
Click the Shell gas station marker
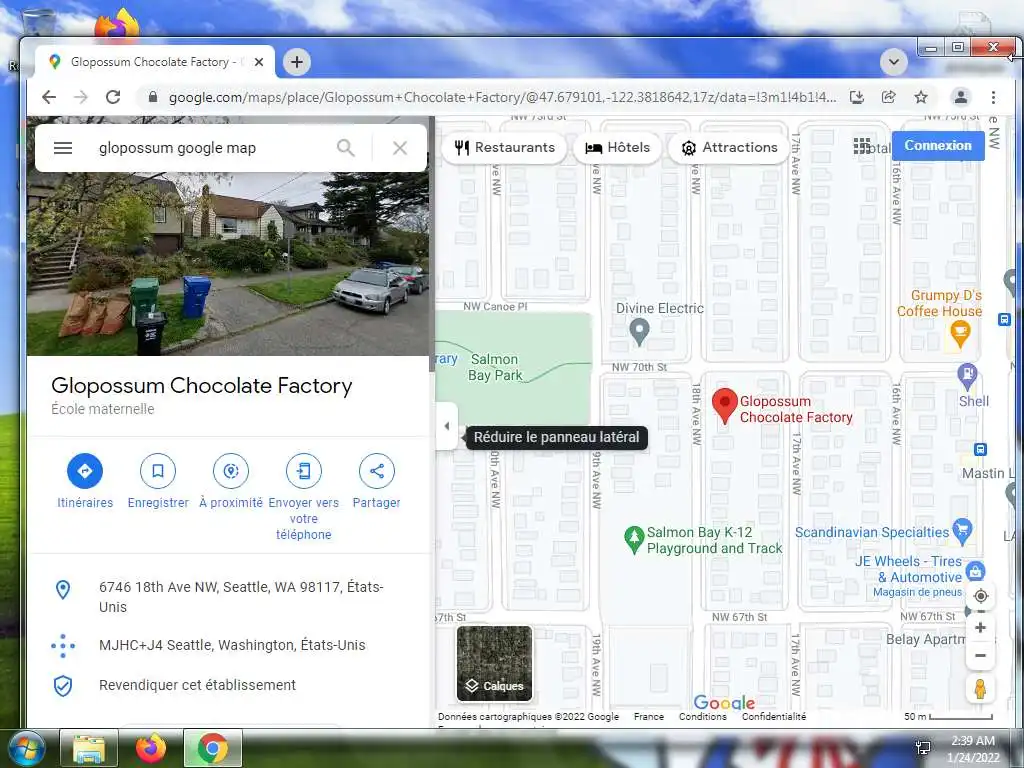(x=967, y=376)
